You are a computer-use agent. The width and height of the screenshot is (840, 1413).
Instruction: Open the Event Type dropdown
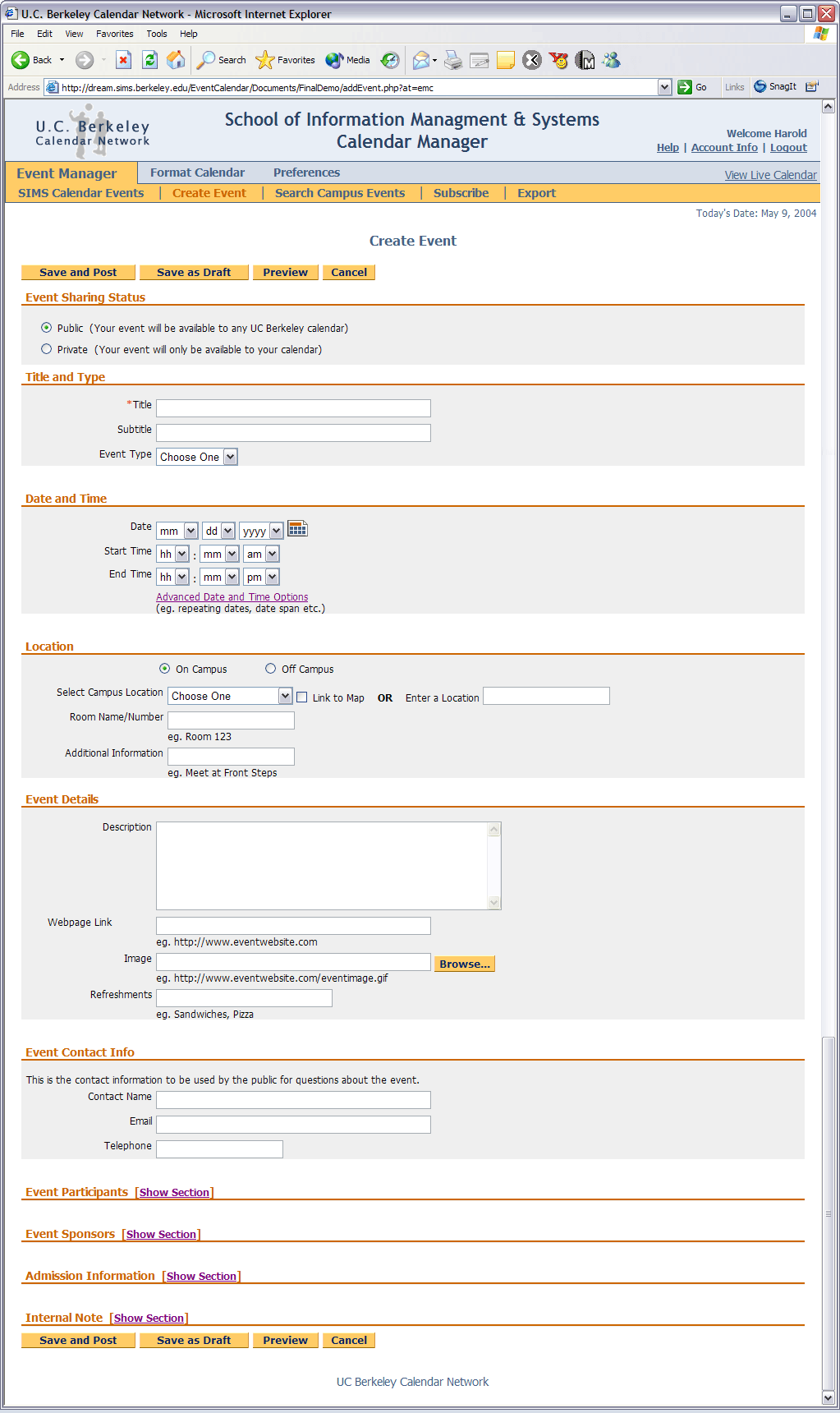coord(197,457)
